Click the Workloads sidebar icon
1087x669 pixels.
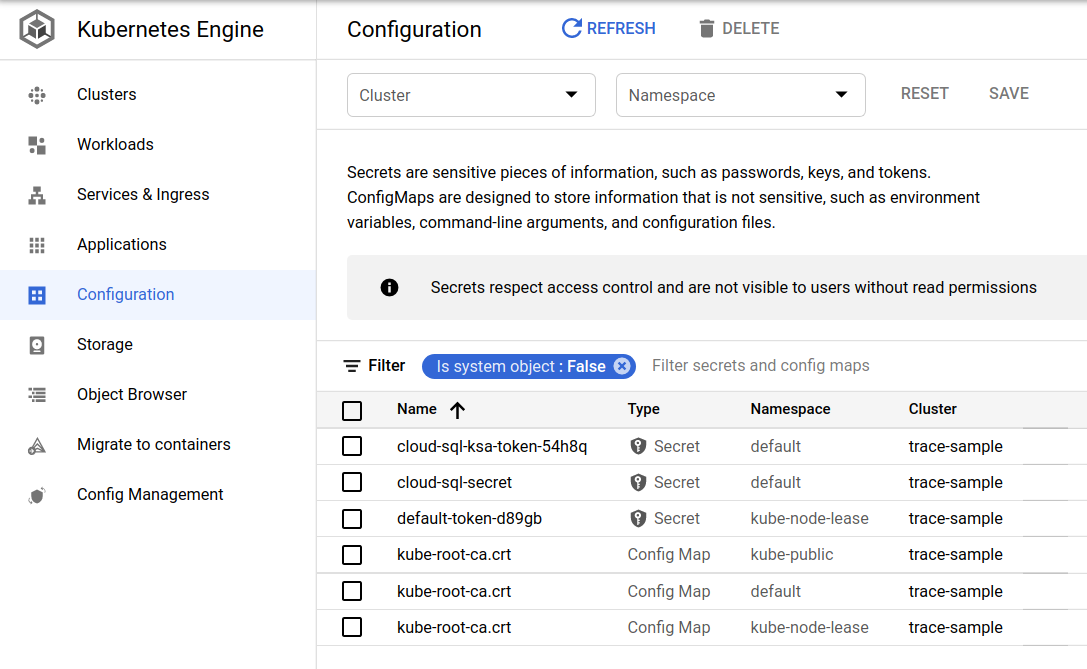[37, 145]
